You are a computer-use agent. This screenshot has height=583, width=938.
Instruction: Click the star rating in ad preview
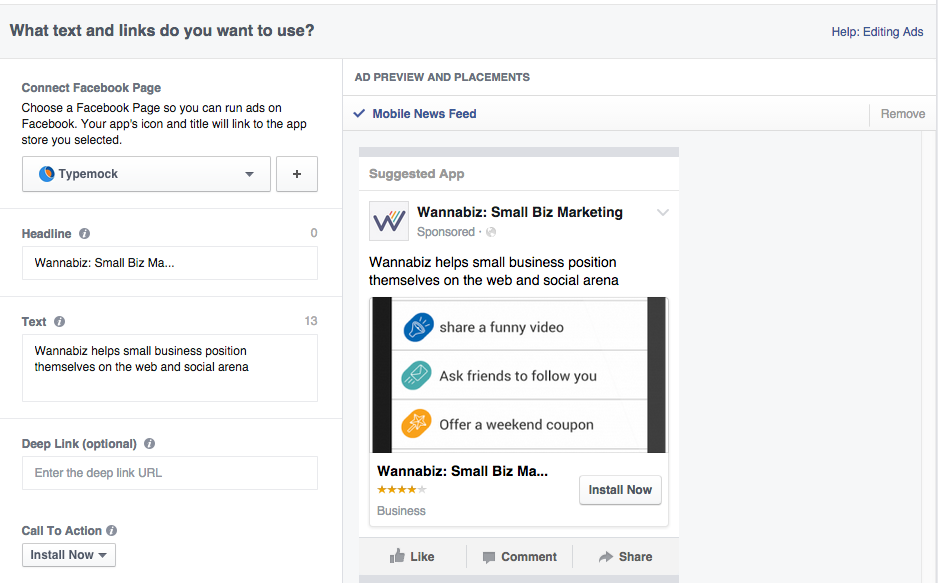[x=401, y=490]
